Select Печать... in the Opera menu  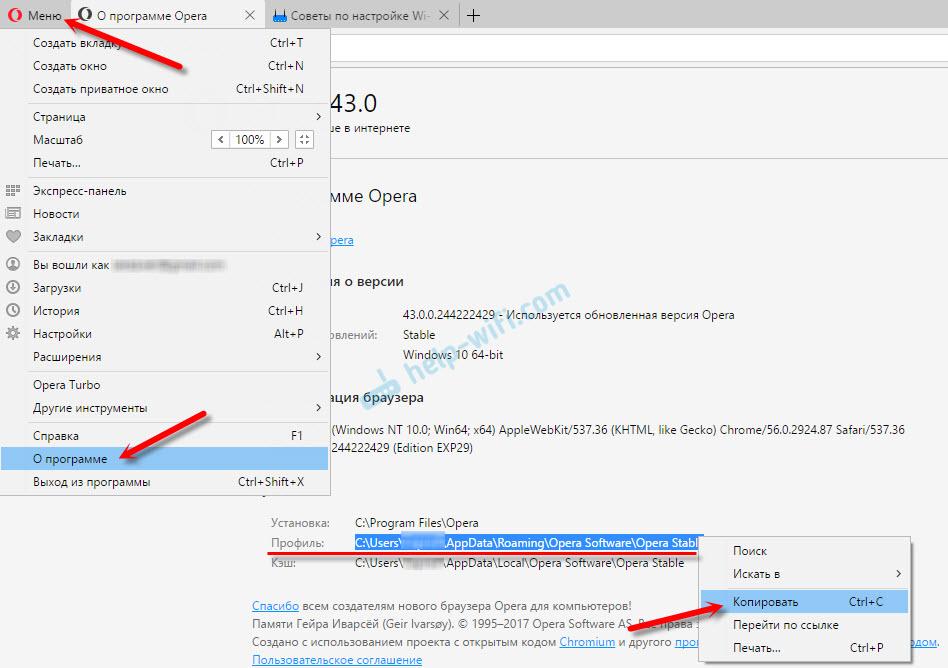[x=165, y=163]
